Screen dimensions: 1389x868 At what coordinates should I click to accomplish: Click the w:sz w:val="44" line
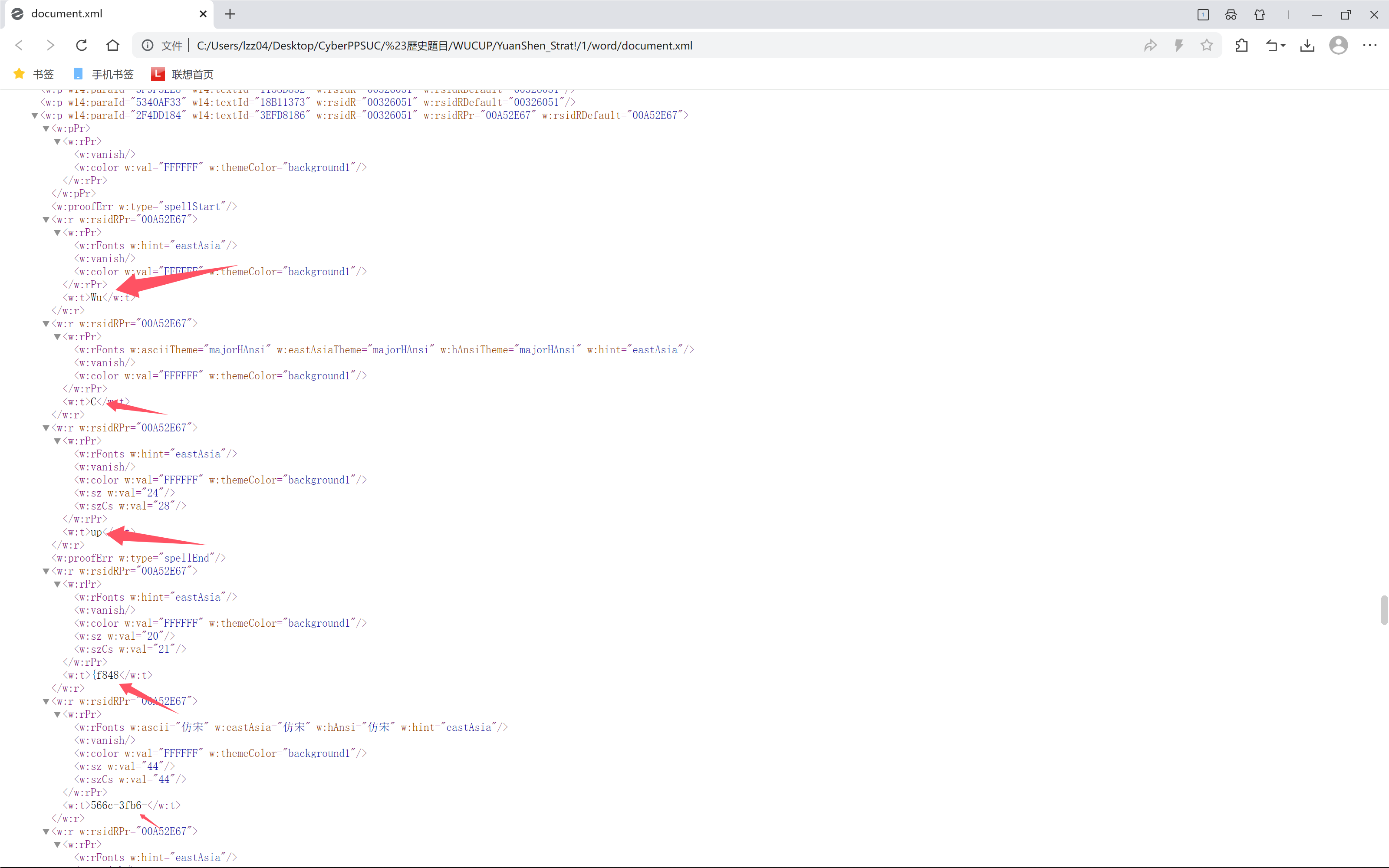125,766
